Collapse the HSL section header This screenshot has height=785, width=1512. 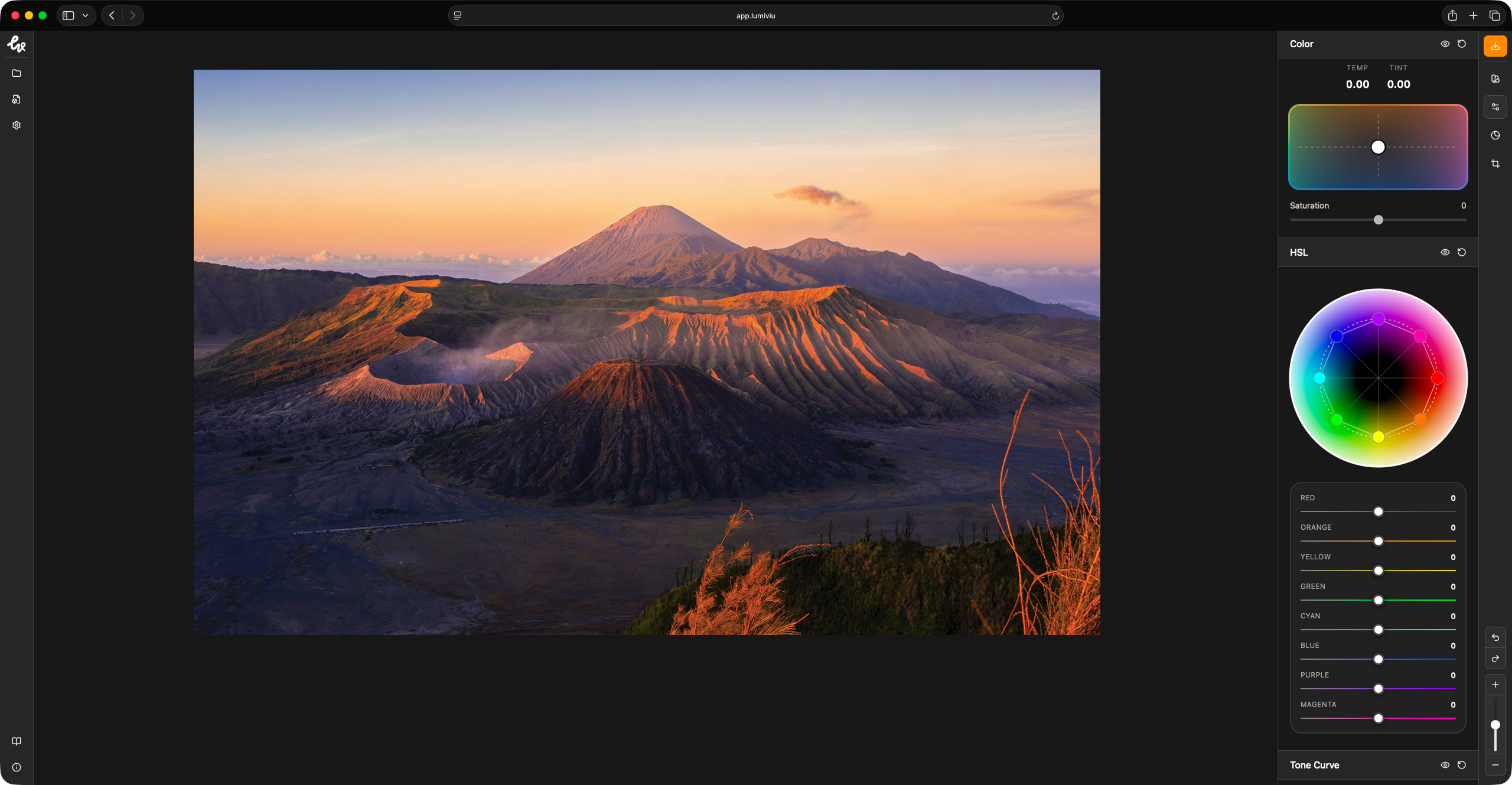(1299, 252)
